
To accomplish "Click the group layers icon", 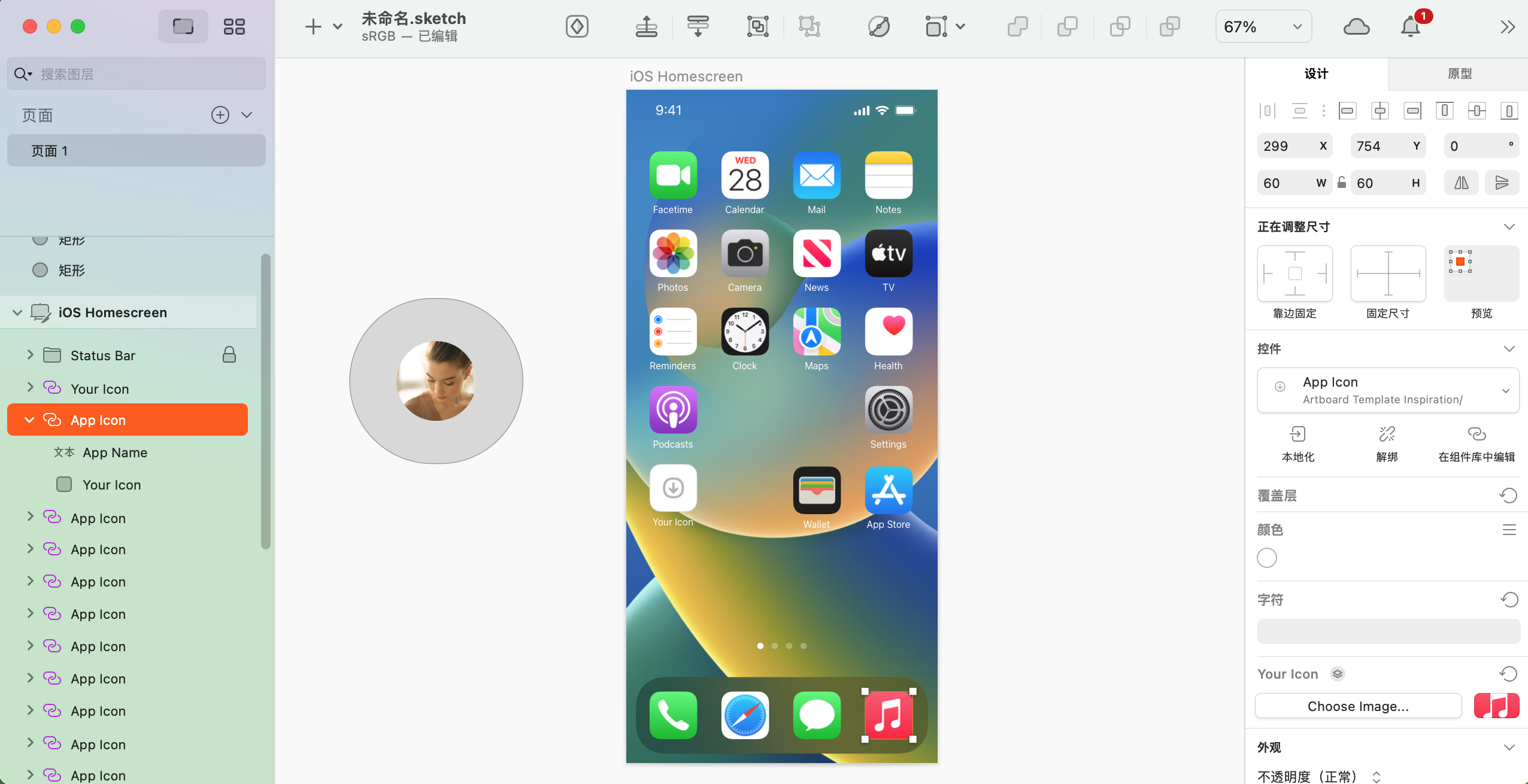I will click(x=758, y=26).
